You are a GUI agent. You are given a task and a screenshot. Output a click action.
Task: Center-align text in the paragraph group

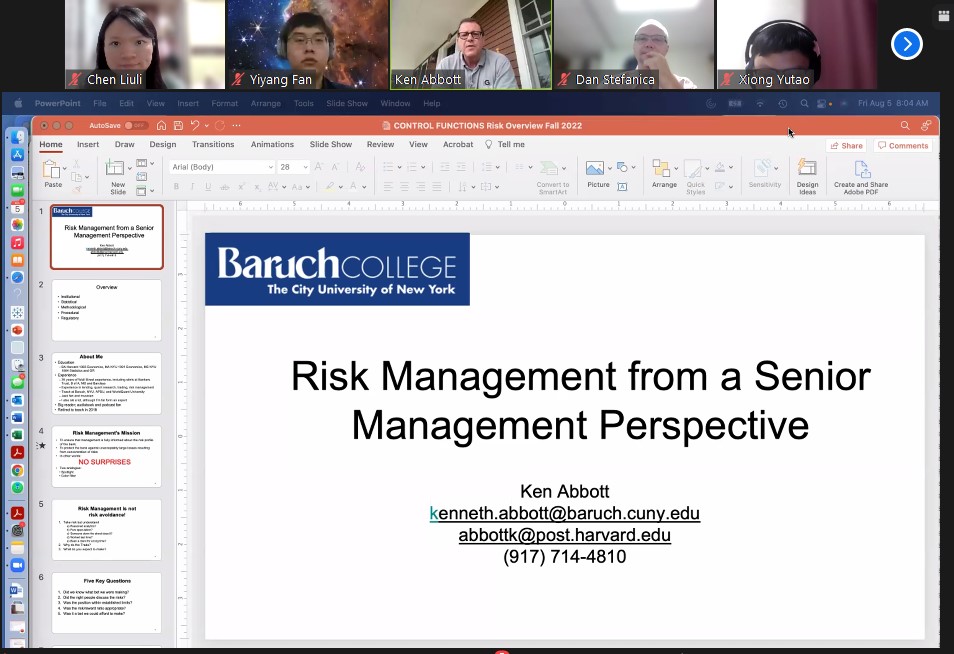click(404, 186)
